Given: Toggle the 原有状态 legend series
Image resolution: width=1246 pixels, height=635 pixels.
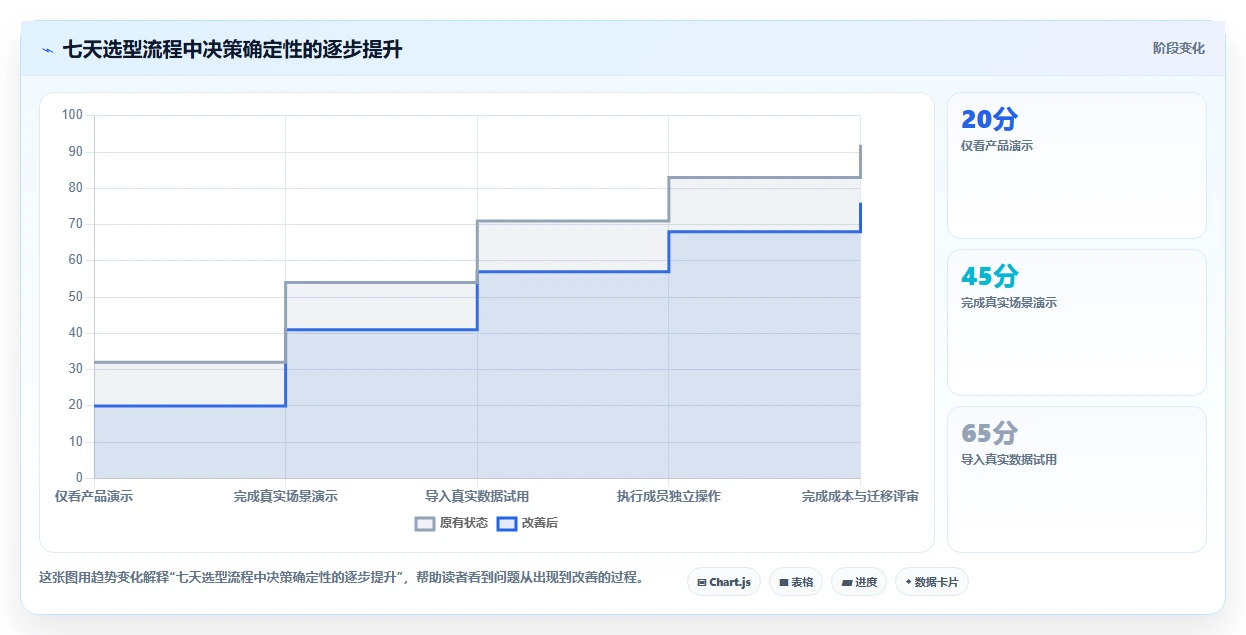Looking at the screenshot, I should pyautogui.click(x=451, y=523).
